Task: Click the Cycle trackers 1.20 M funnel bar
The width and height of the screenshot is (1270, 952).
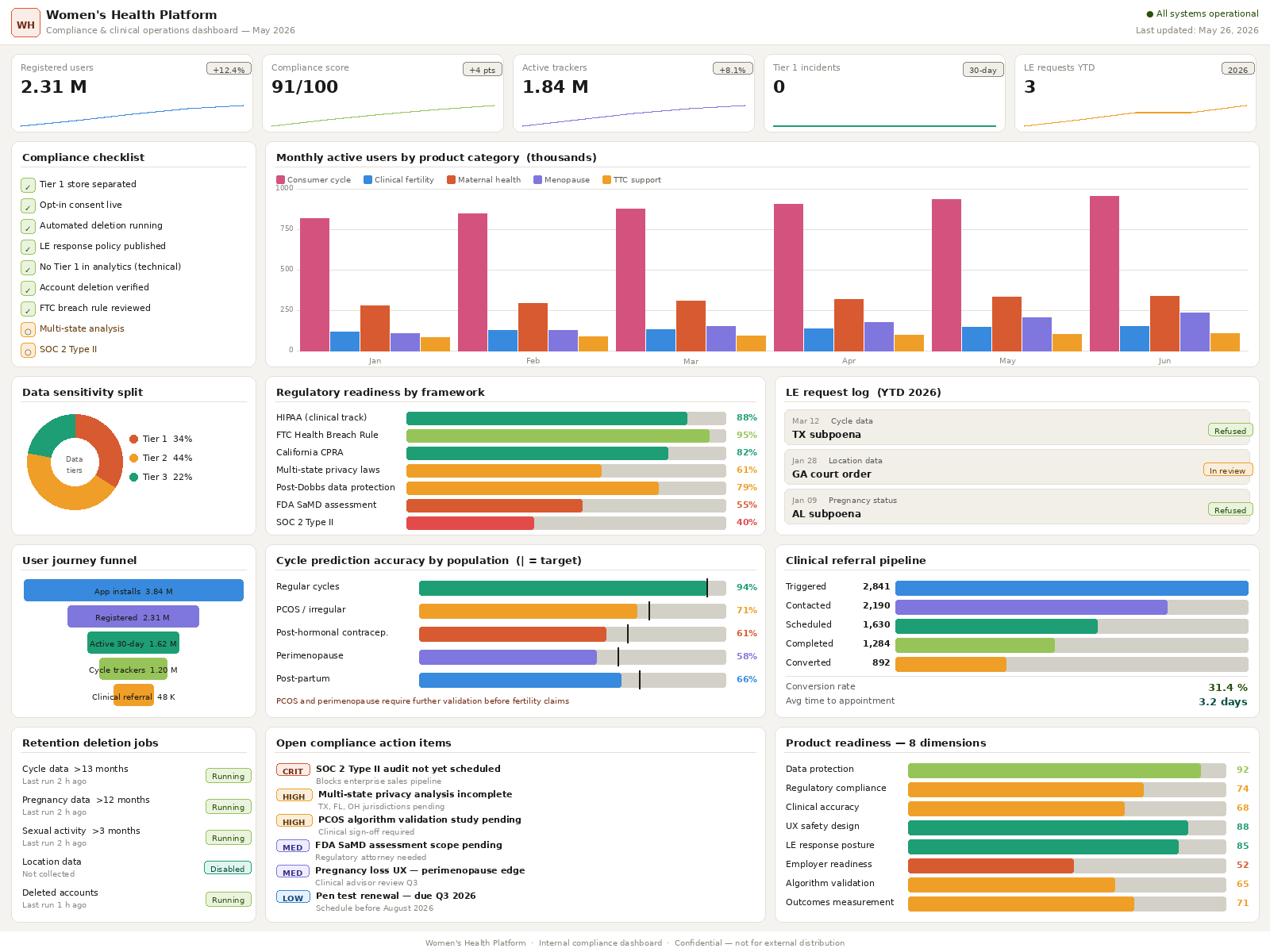Action: tap(133, 669)
